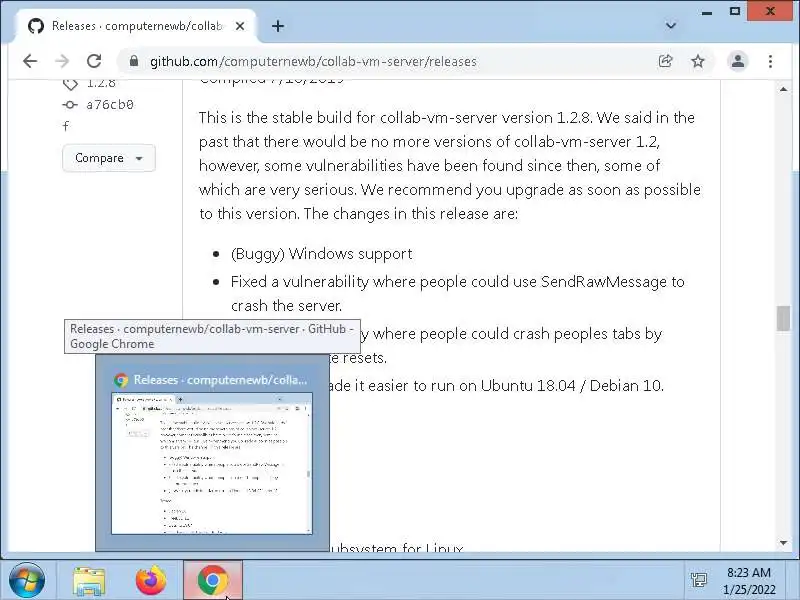Image resolution: width=800 pixels, height=600 pixels.
Task: View site info via the padlock icon
Action: (134, 61)
